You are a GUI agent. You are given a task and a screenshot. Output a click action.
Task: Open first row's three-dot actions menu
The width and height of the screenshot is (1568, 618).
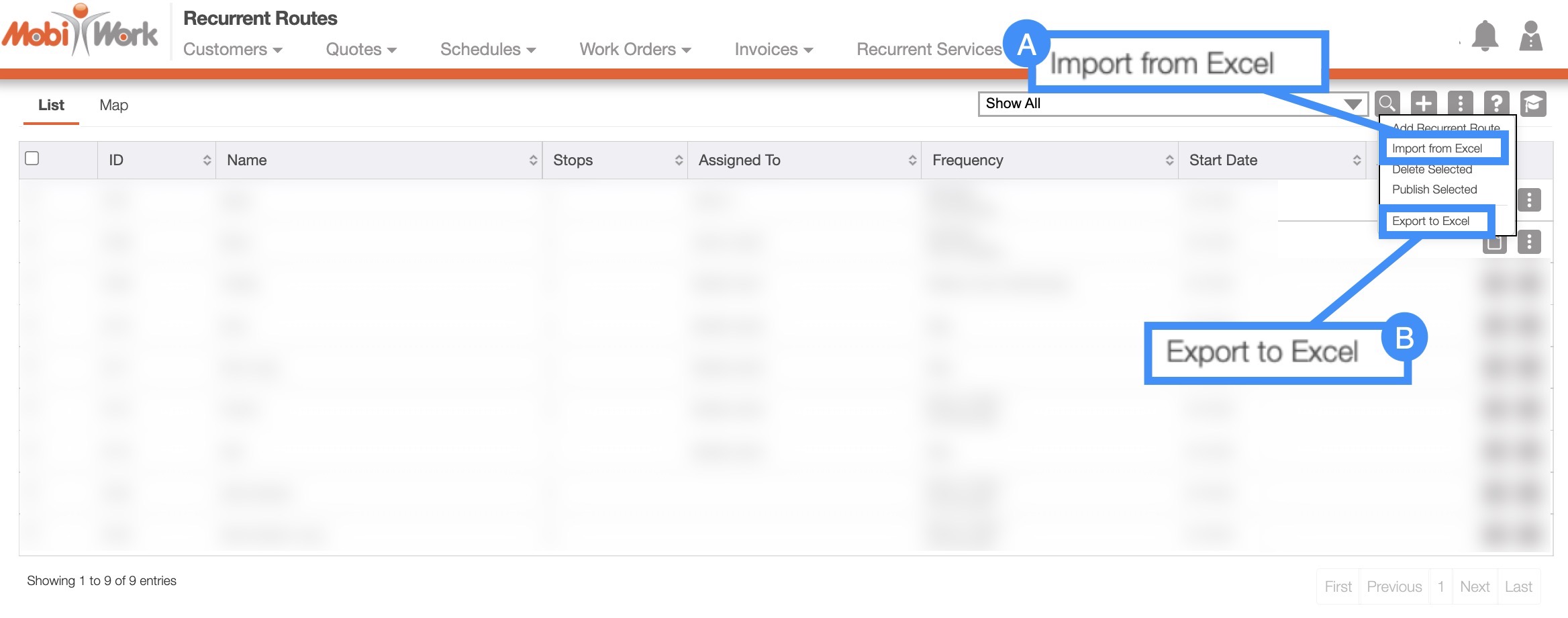click(x=1529, y=200)
